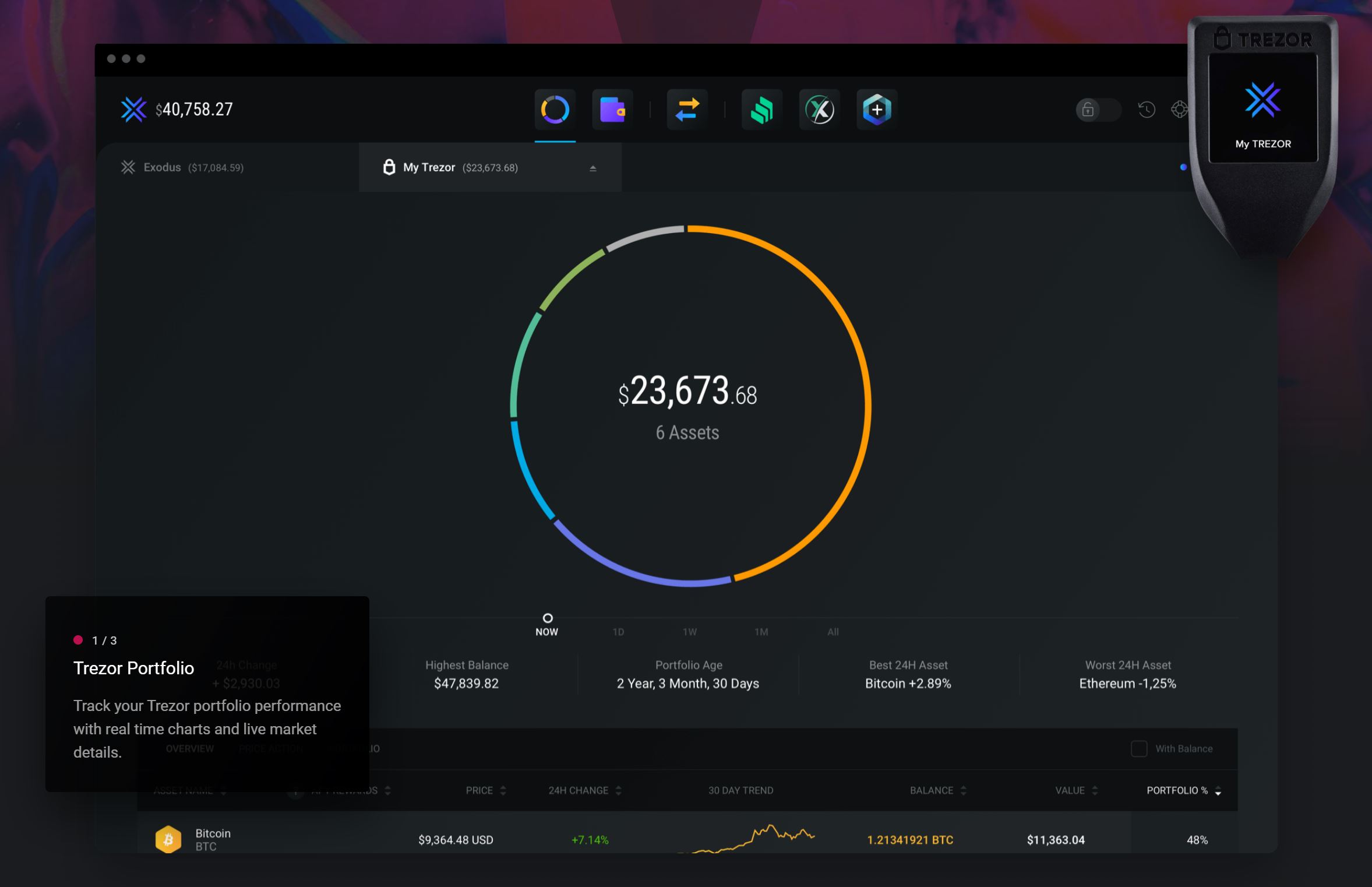The width and height of the screenshot is (1372, 887).
Task: Select the 1D time range
Action: coord(618,632)
